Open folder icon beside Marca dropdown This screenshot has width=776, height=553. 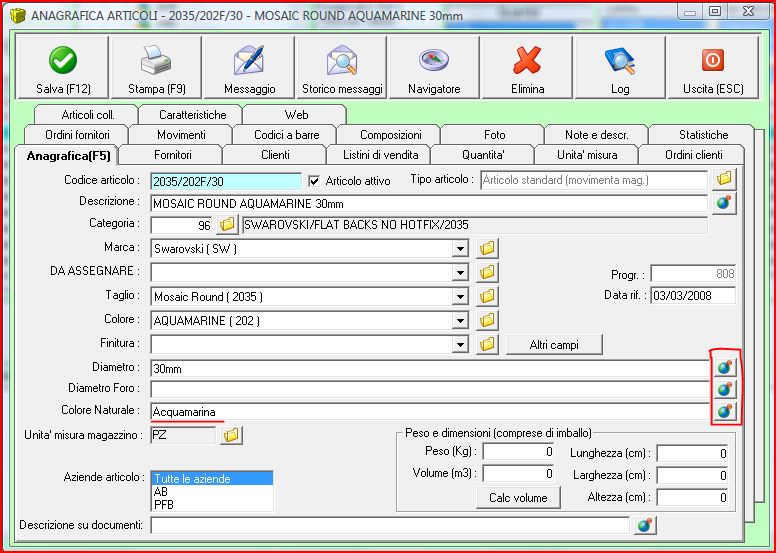coord(487,248)
